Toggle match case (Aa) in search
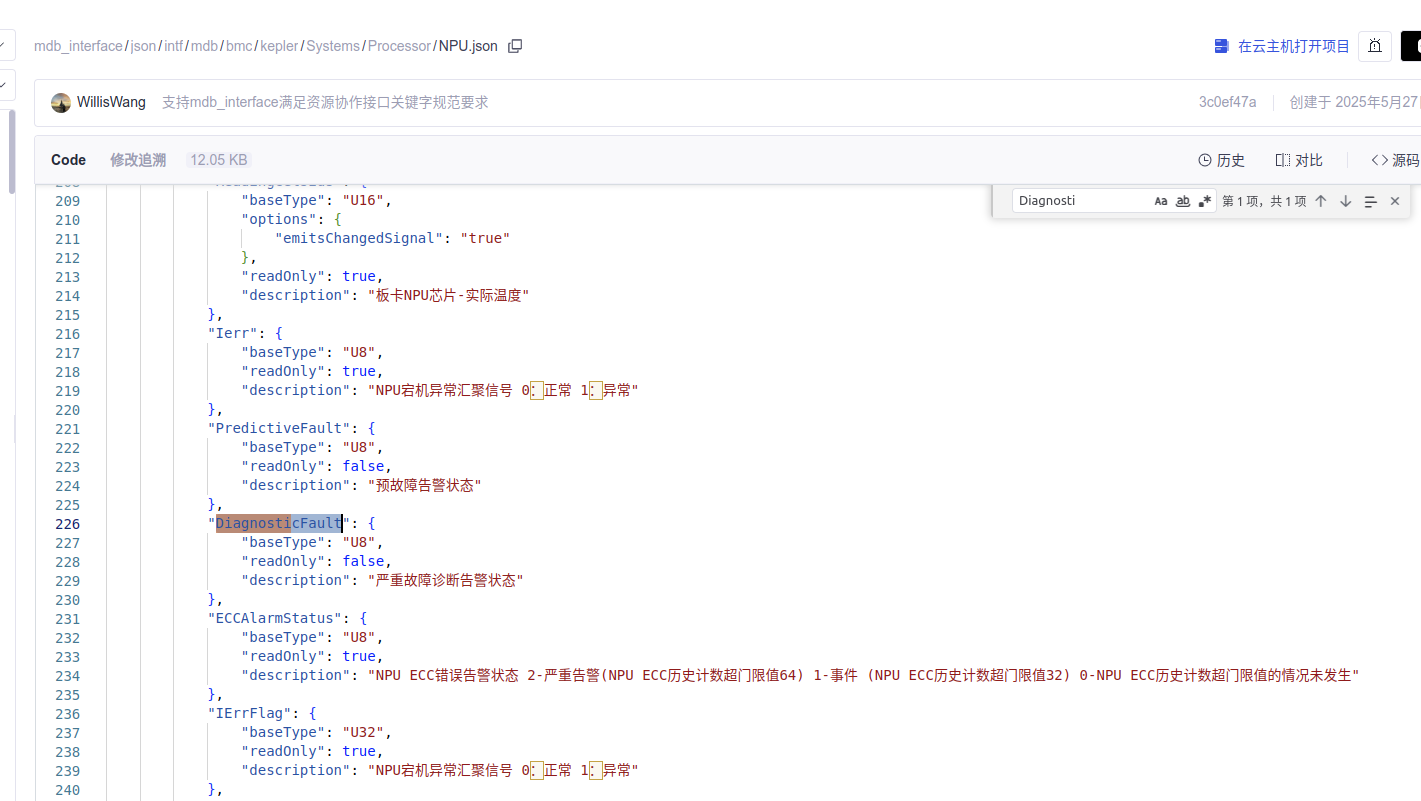 [1161, 201]
